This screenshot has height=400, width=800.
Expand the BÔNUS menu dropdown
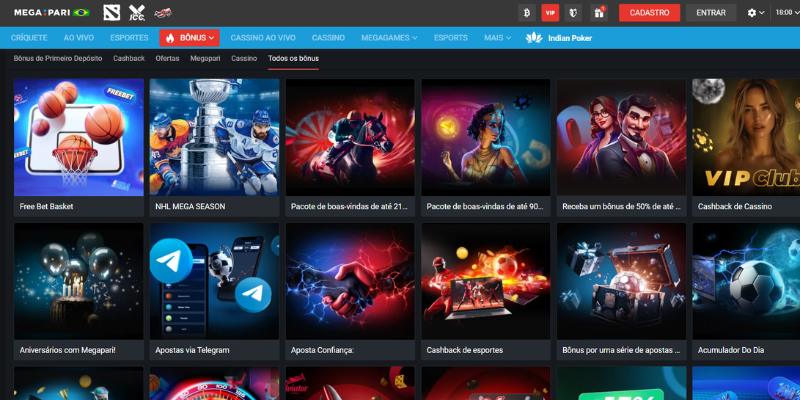tap(189, 38)
